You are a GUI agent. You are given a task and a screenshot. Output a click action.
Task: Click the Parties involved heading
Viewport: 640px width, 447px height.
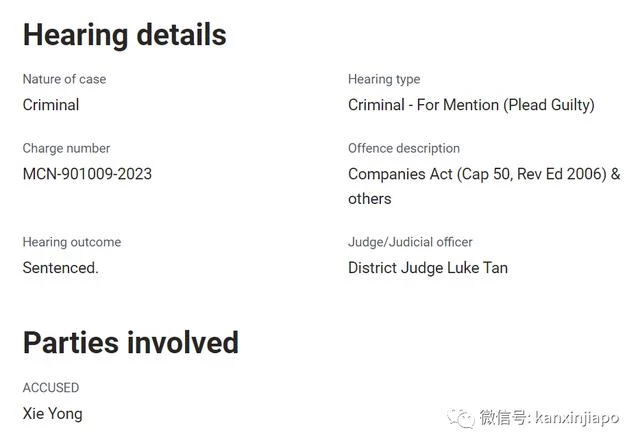tap(131, 342)
